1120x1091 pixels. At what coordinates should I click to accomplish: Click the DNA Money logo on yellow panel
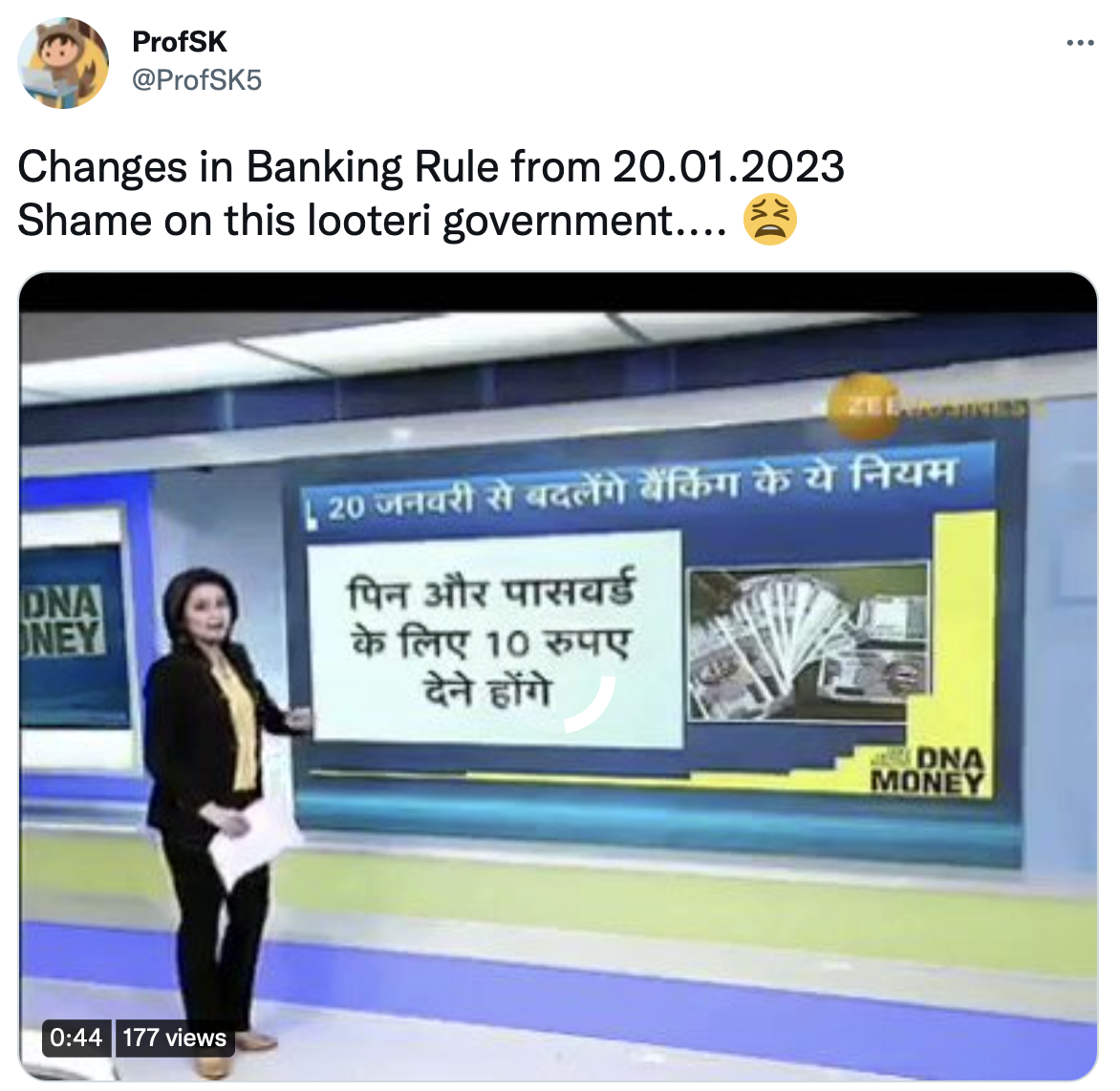point(927,771)
